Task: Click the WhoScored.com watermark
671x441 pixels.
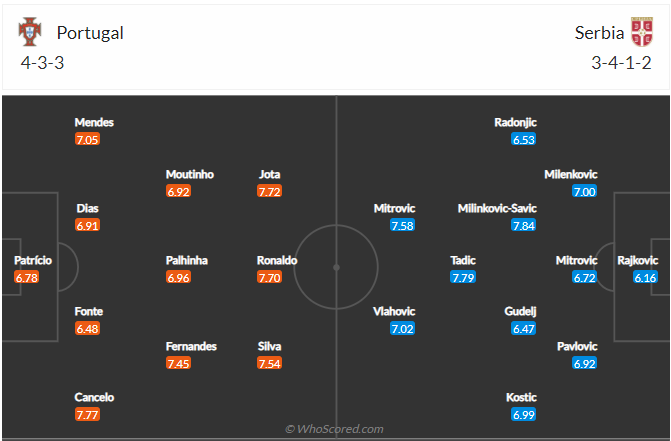Action: tap(335, 429)
